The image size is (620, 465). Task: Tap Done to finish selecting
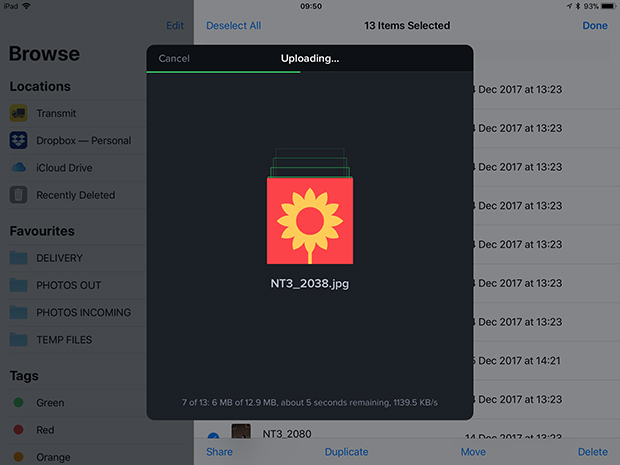point(594,26)
